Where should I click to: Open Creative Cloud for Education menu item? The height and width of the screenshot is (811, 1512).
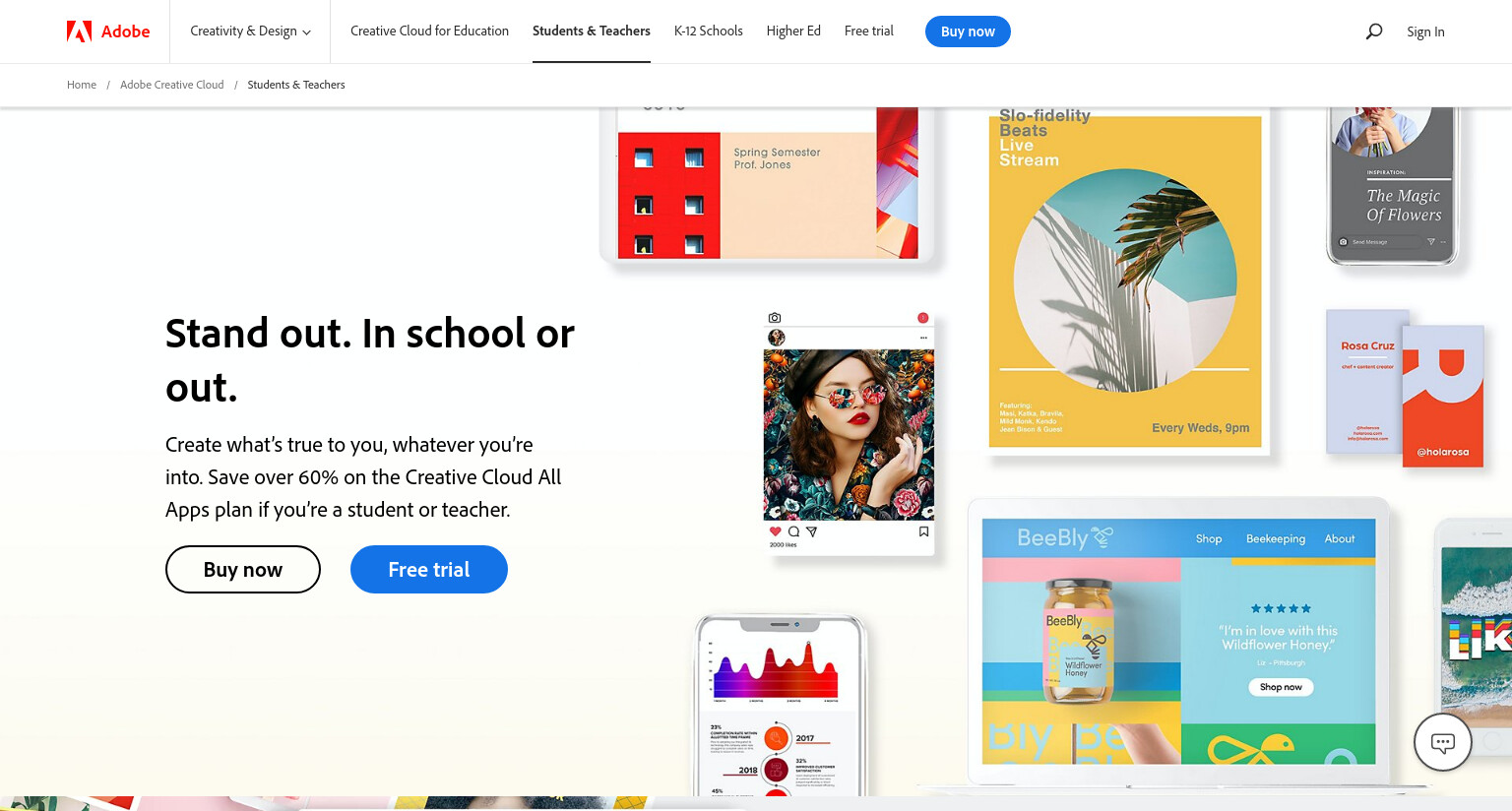pyautogui.click(x=429, y=31)
